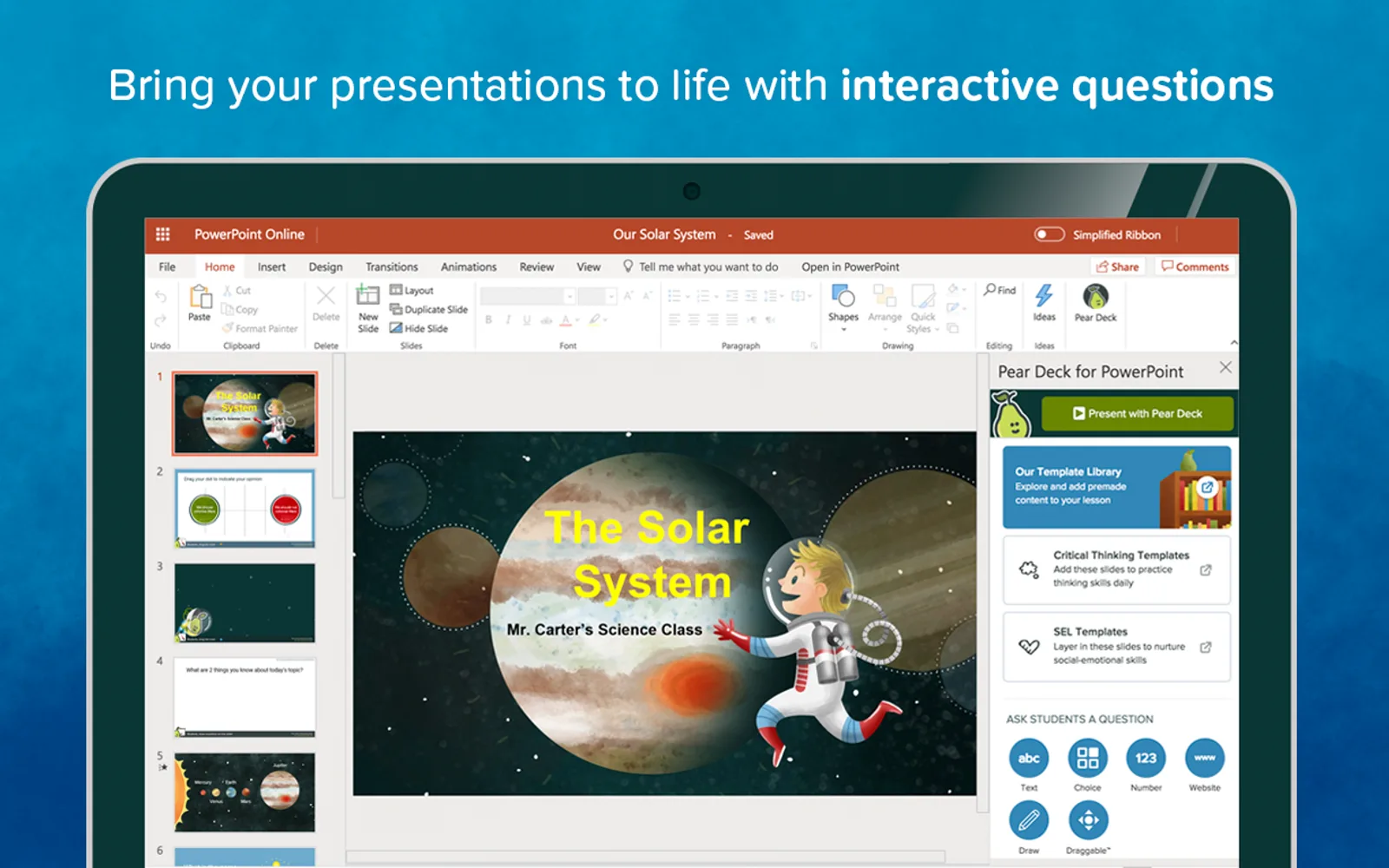Screen dimensions: 1389x868
Task: Toggle Underline formatting
Action: [527, 320]
